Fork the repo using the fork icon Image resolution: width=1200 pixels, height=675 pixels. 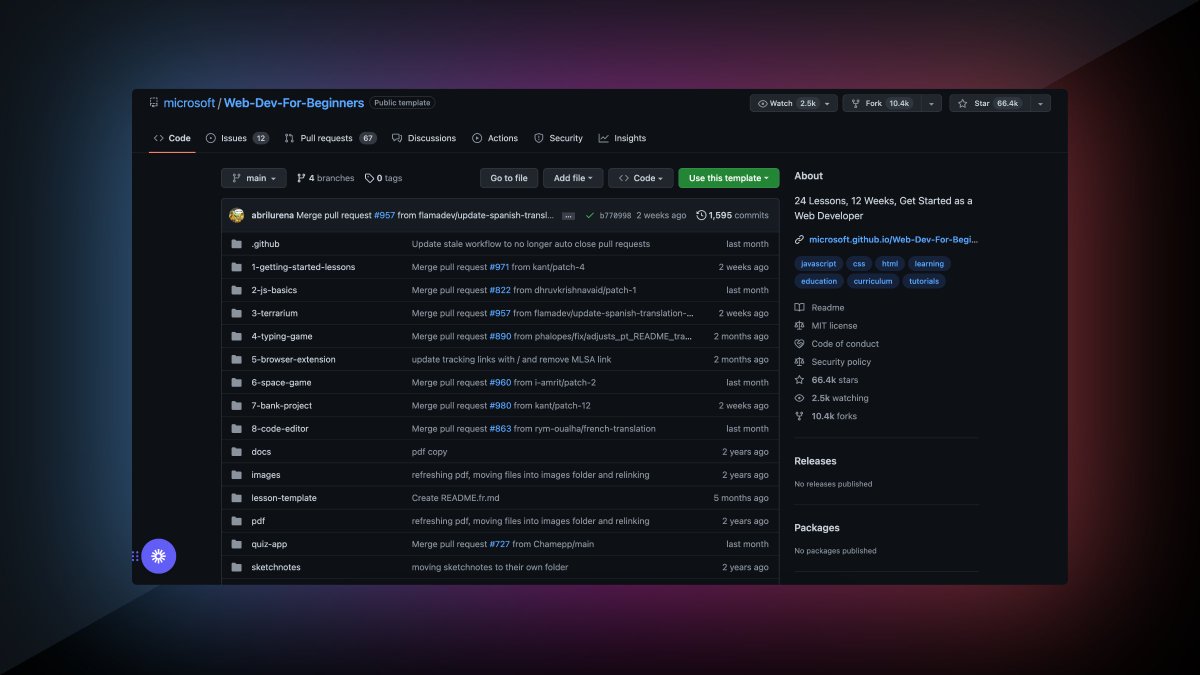856,102
